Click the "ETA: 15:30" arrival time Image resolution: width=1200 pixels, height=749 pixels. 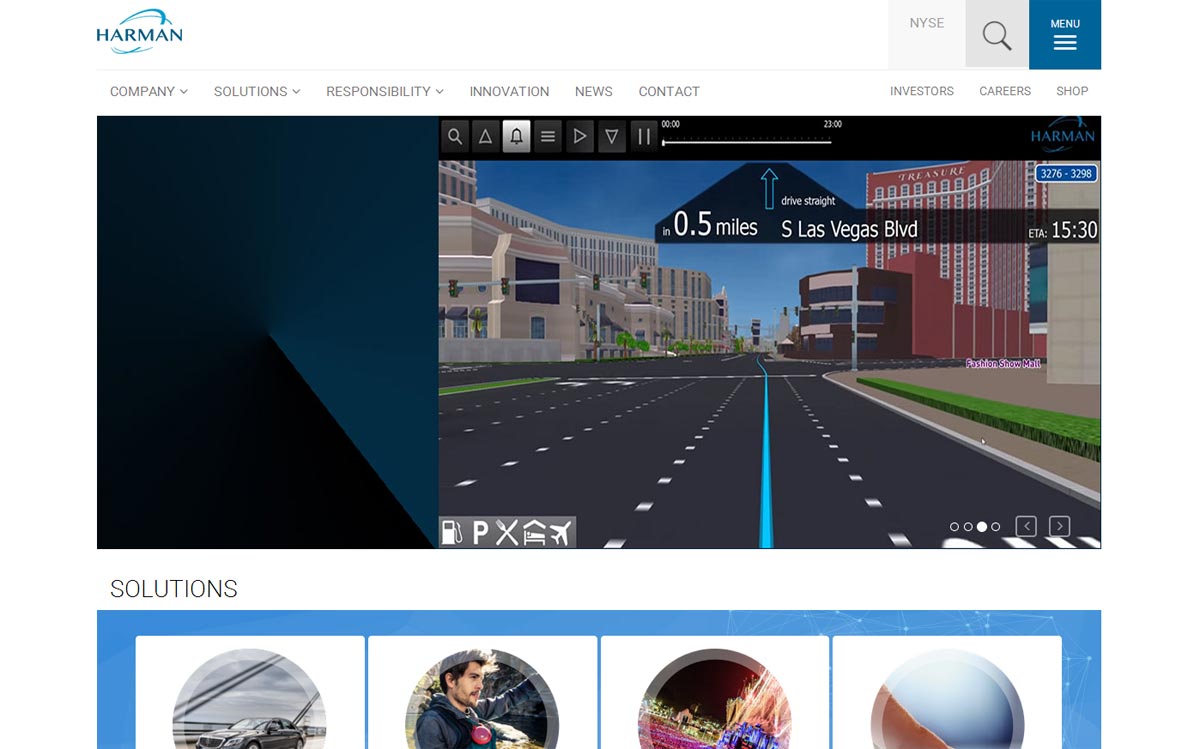1063,230
